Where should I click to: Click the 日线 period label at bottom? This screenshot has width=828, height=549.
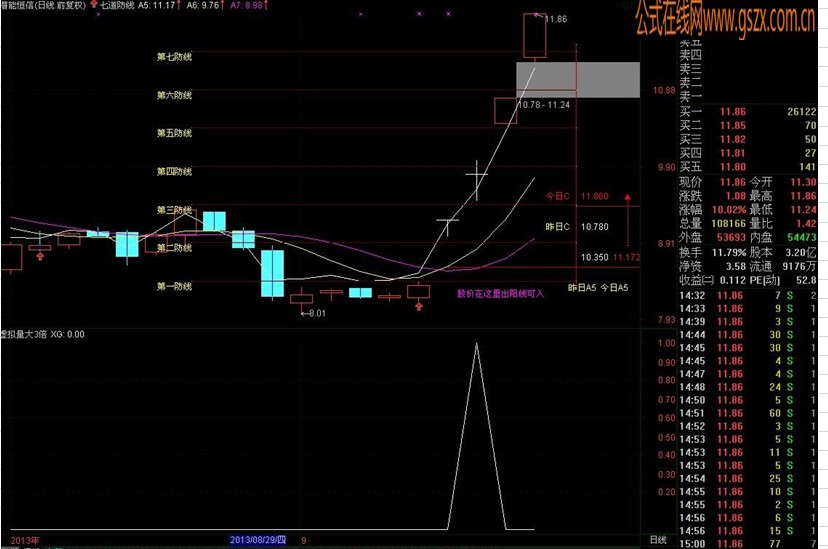click(657, 539)
